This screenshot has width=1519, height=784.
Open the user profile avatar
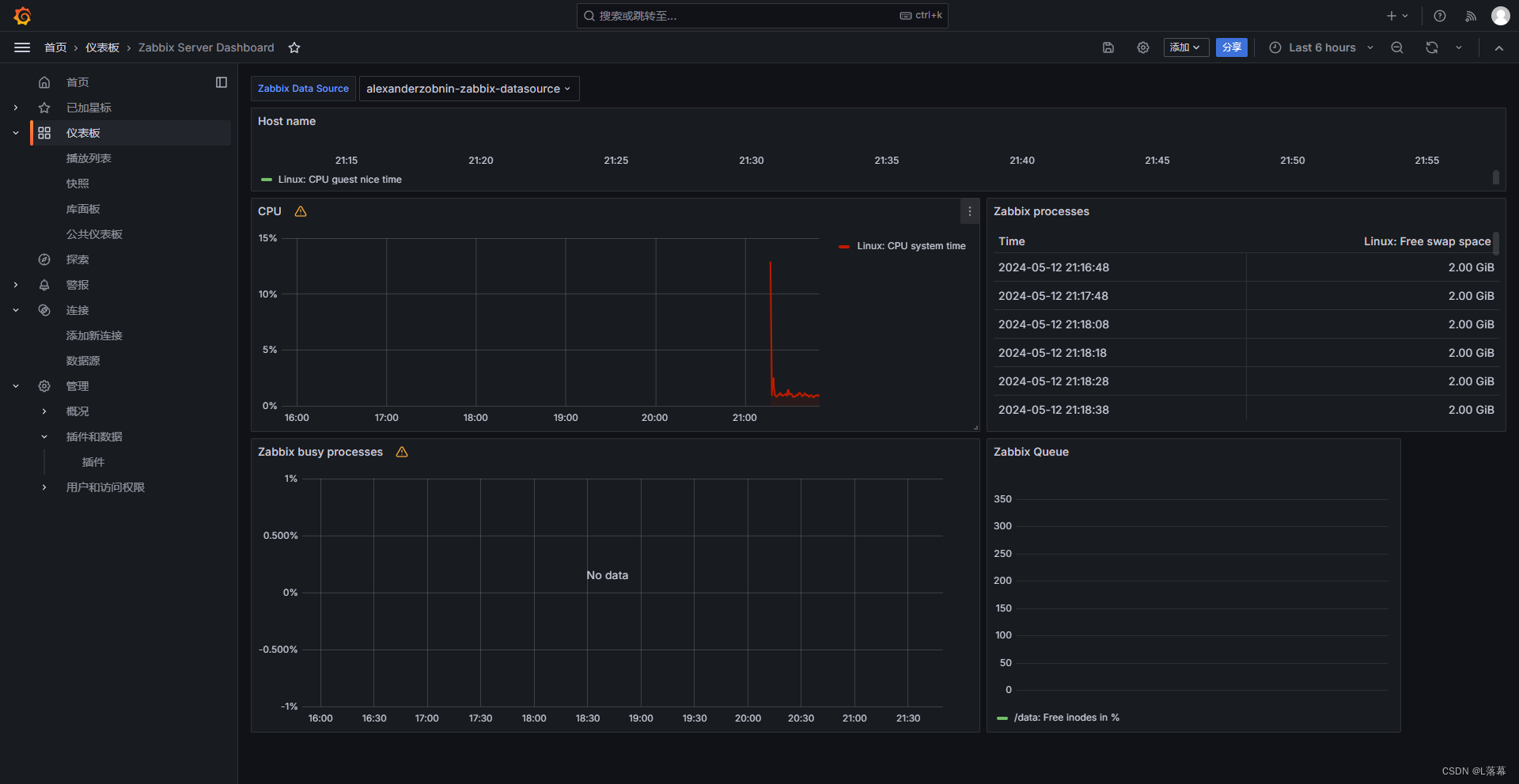1501,16
